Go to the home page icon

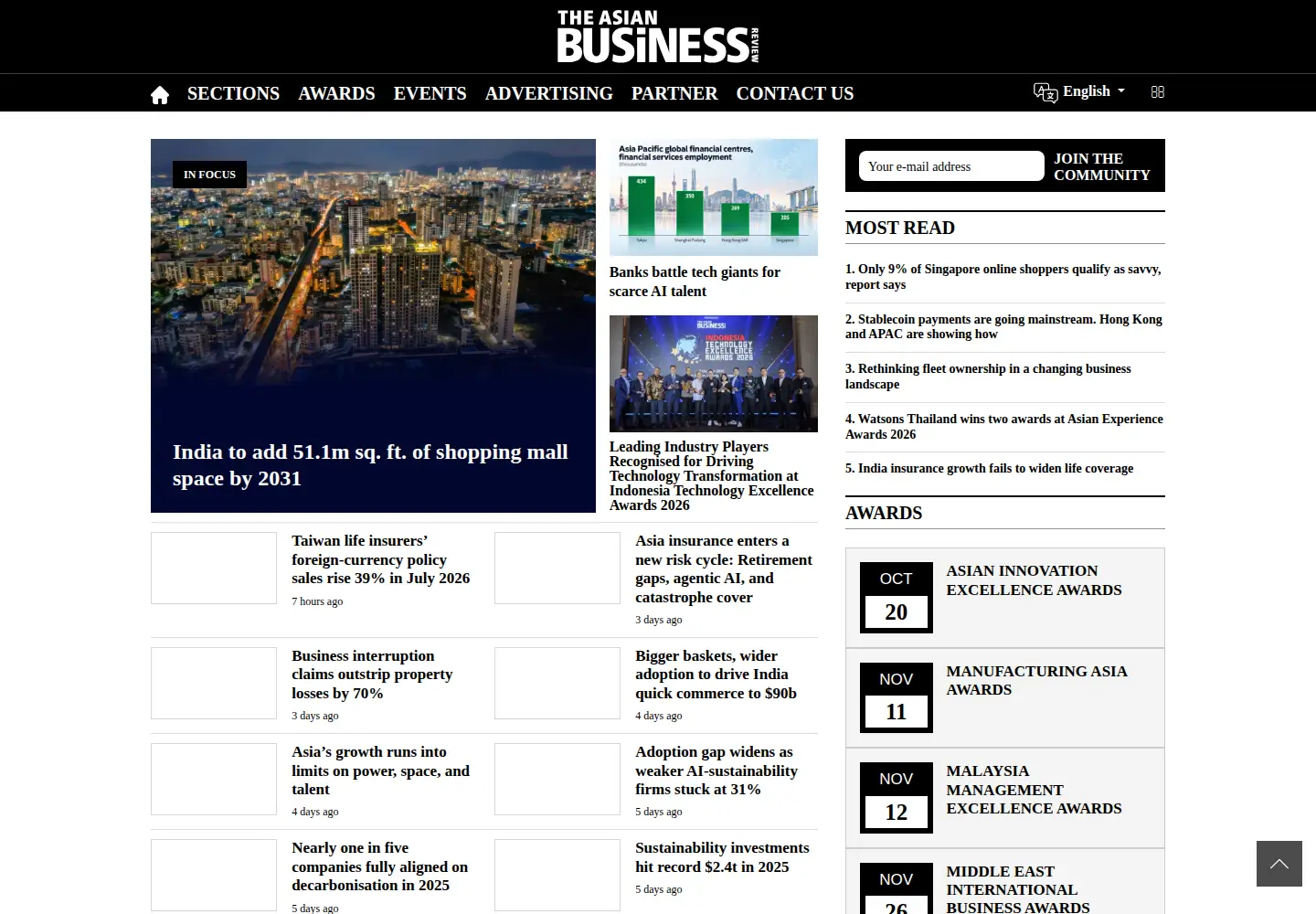[160, 94]
